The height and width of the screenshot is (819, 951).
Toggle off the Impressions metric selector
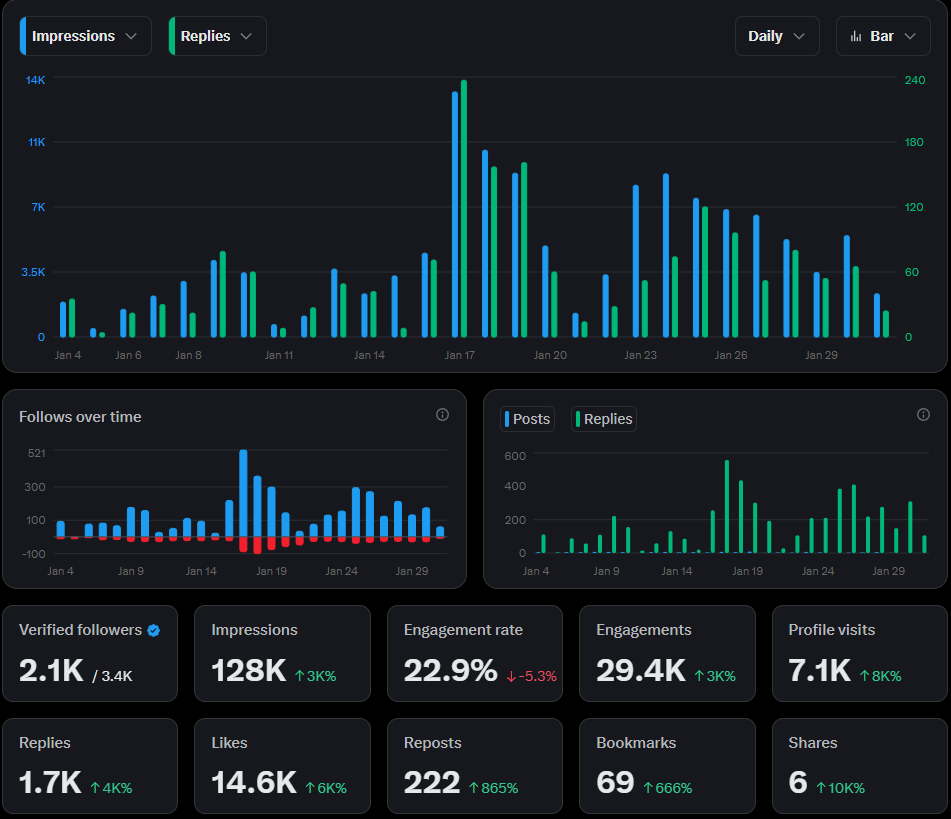click(x=83, y=35)
